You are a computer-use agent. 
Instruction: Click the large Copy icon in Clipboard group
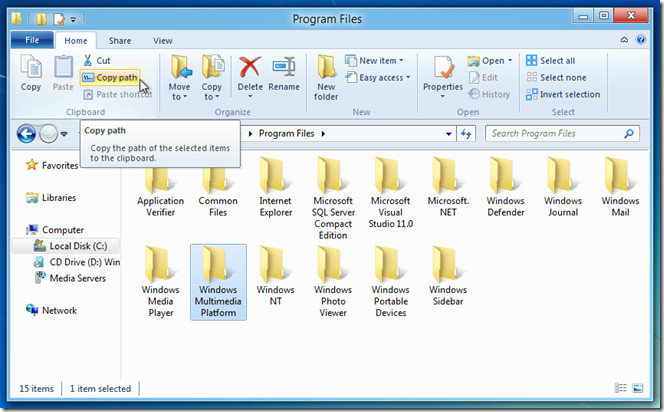(31, 75)
